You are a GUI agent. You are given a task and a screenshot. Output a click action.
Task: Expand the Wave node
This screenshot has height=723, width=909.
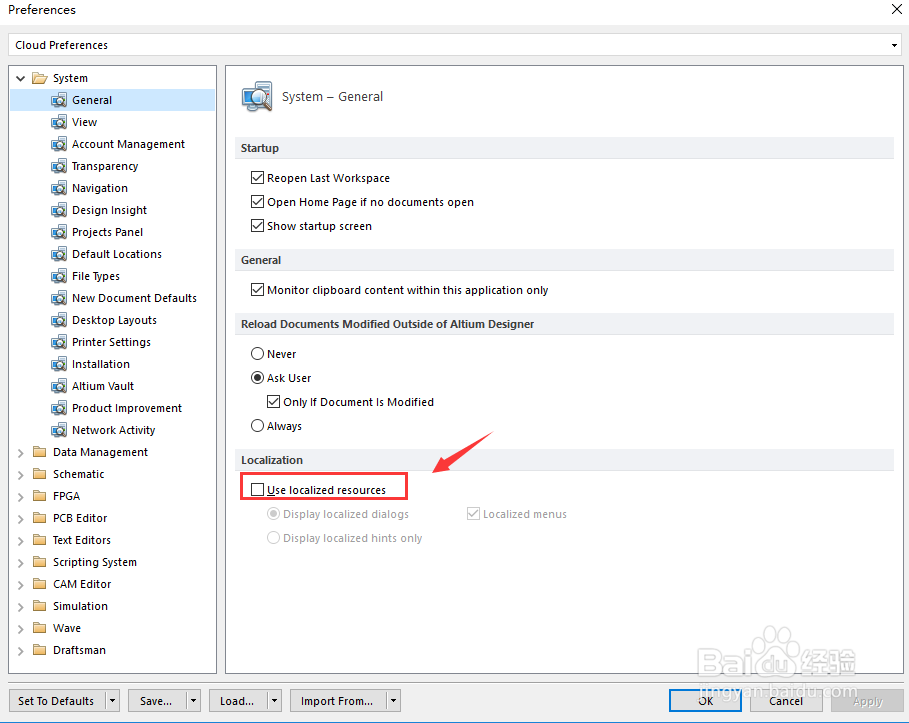coord(20,629)
